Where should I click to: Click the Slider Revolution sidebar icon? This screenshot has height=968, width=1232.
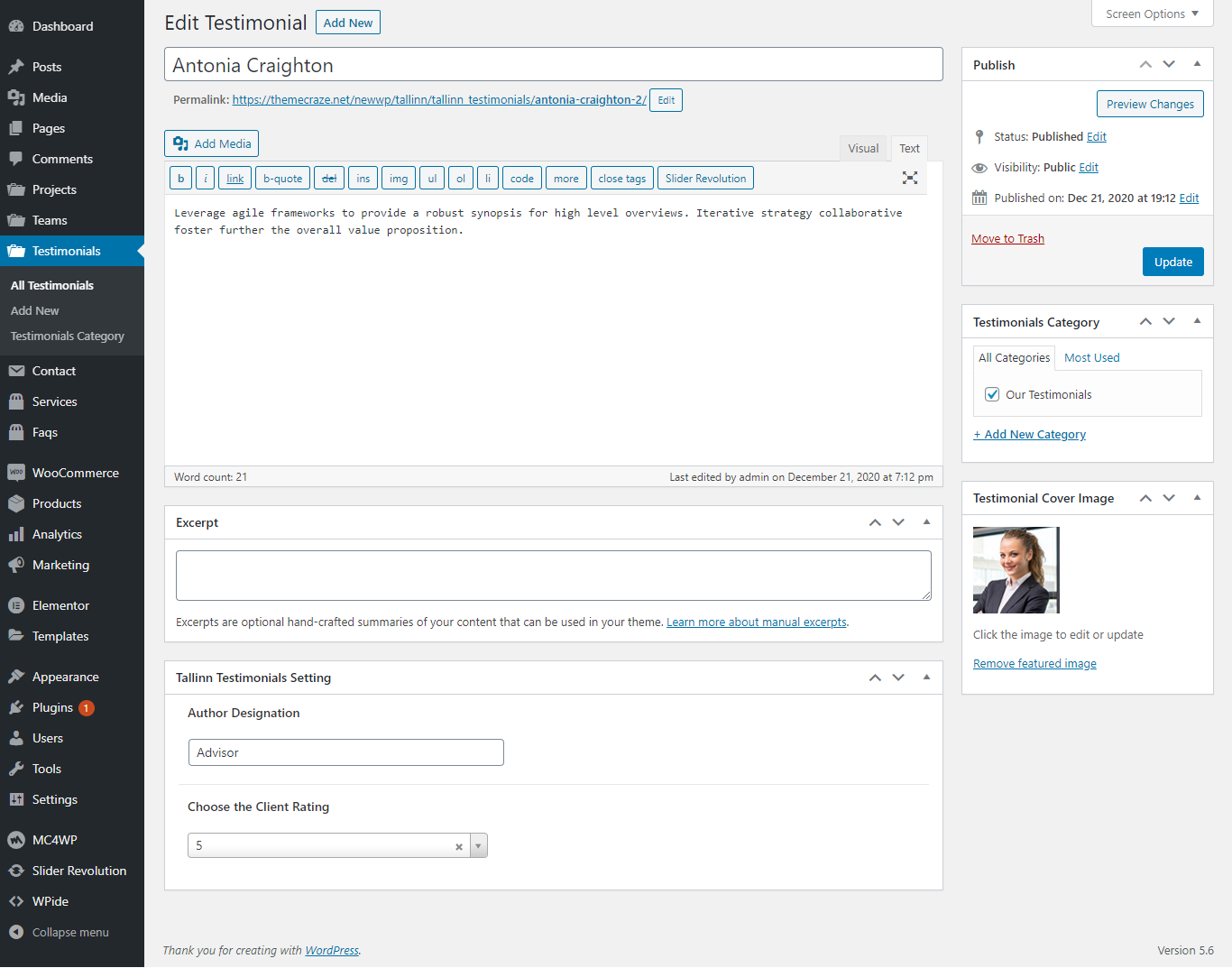point(16,871)
